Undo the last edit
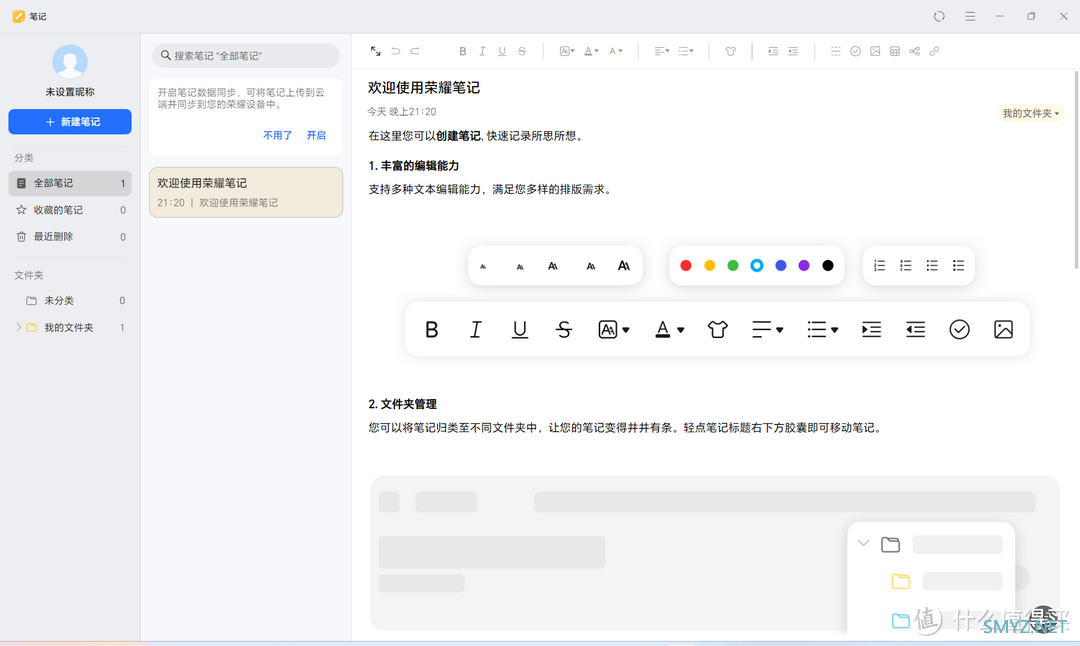This screenshot has width=1080, height=646. click(395, 51)
